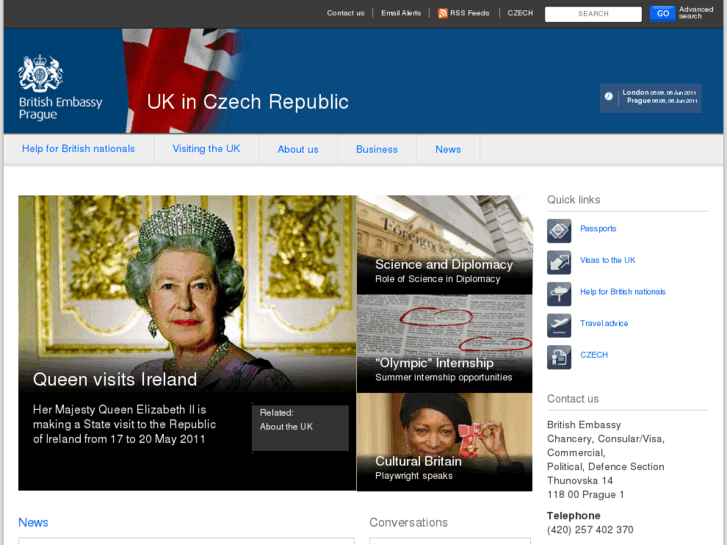Click the Contact us sidebar heading

573,399
